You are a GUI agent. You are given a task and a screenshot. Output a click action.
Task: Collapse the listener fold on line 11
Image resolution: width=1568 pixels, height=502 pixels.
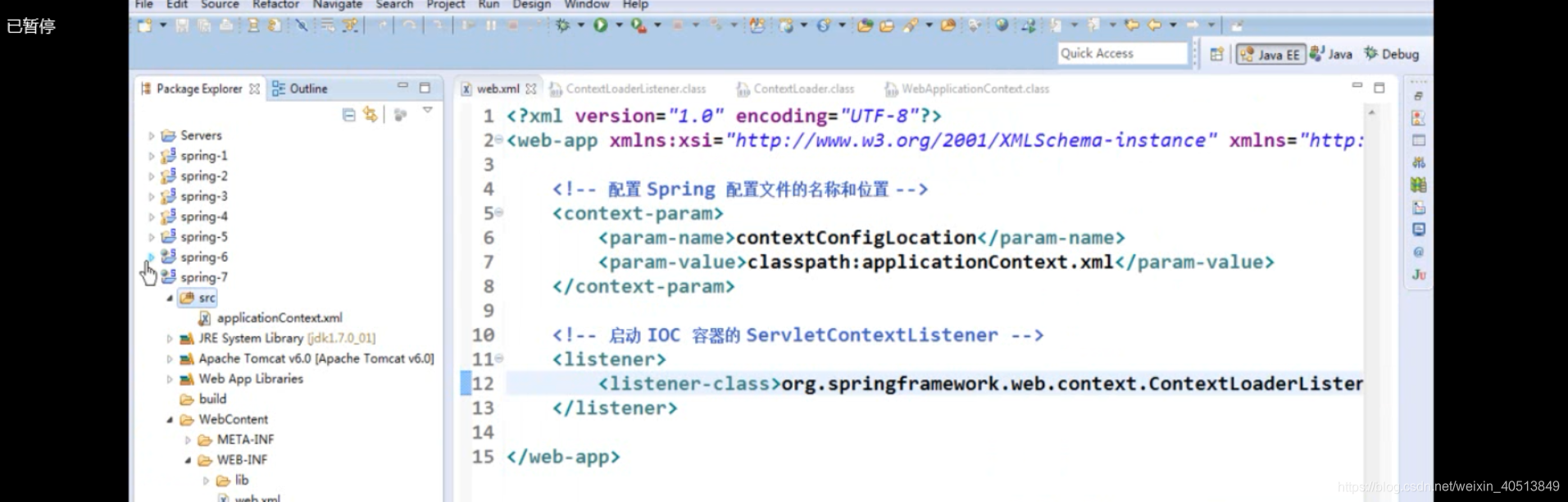499,358
